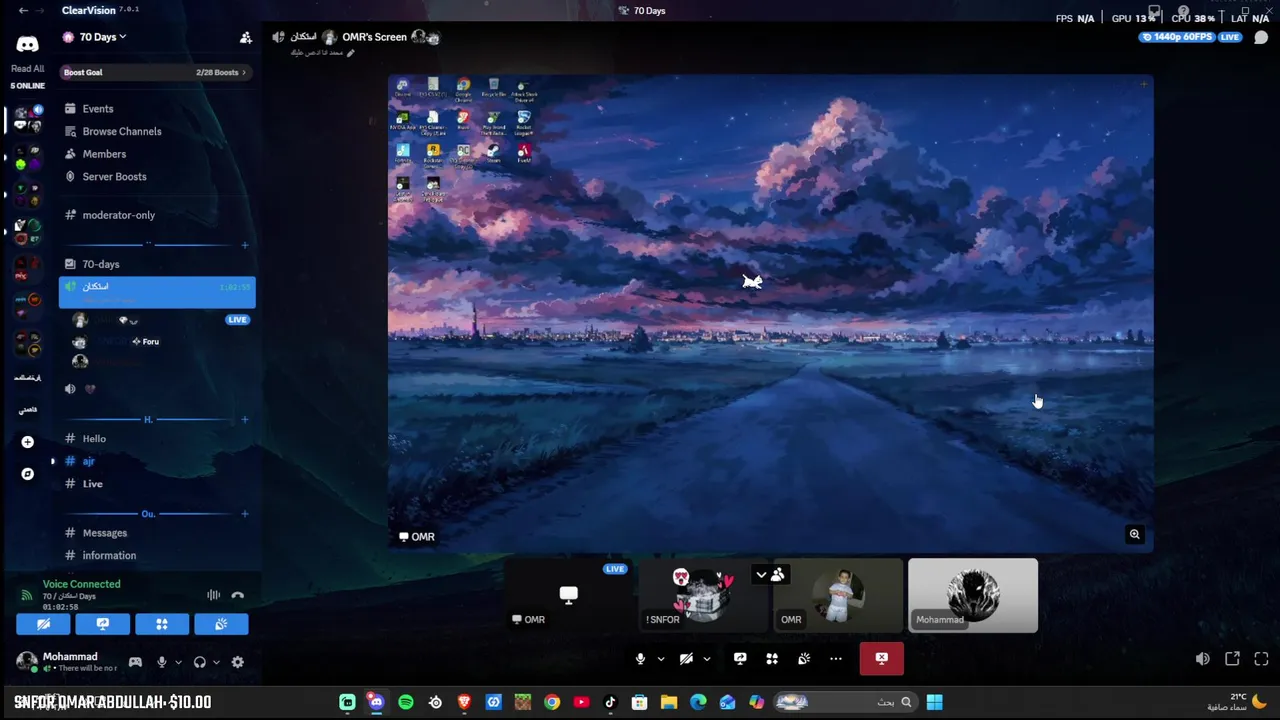The image size is (1280, 720).
Task: Click the red stop watching button
Action: tap(881, 659)
